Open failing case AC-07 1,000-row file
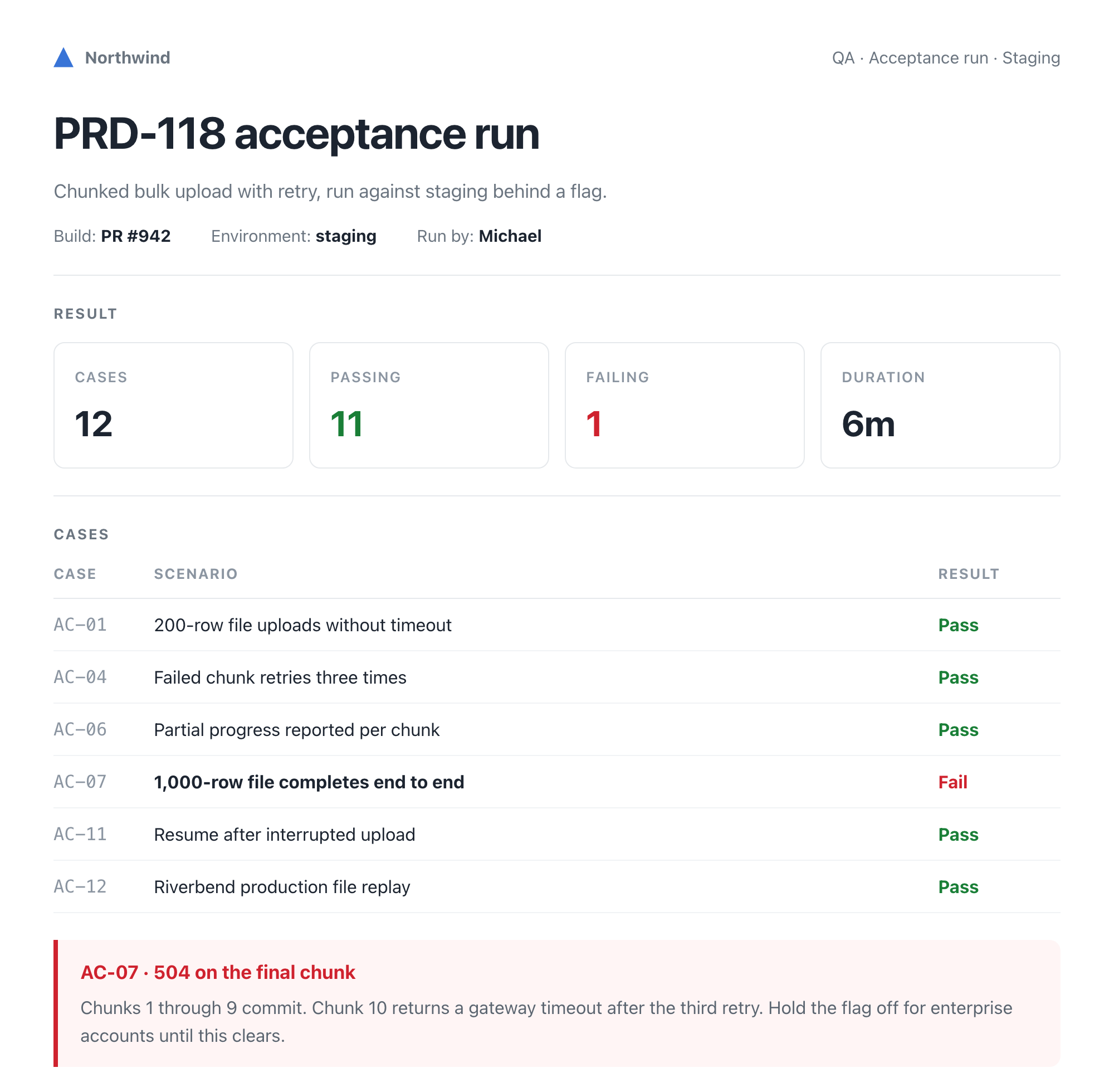1114x1092 pixels. coord(556,782)
